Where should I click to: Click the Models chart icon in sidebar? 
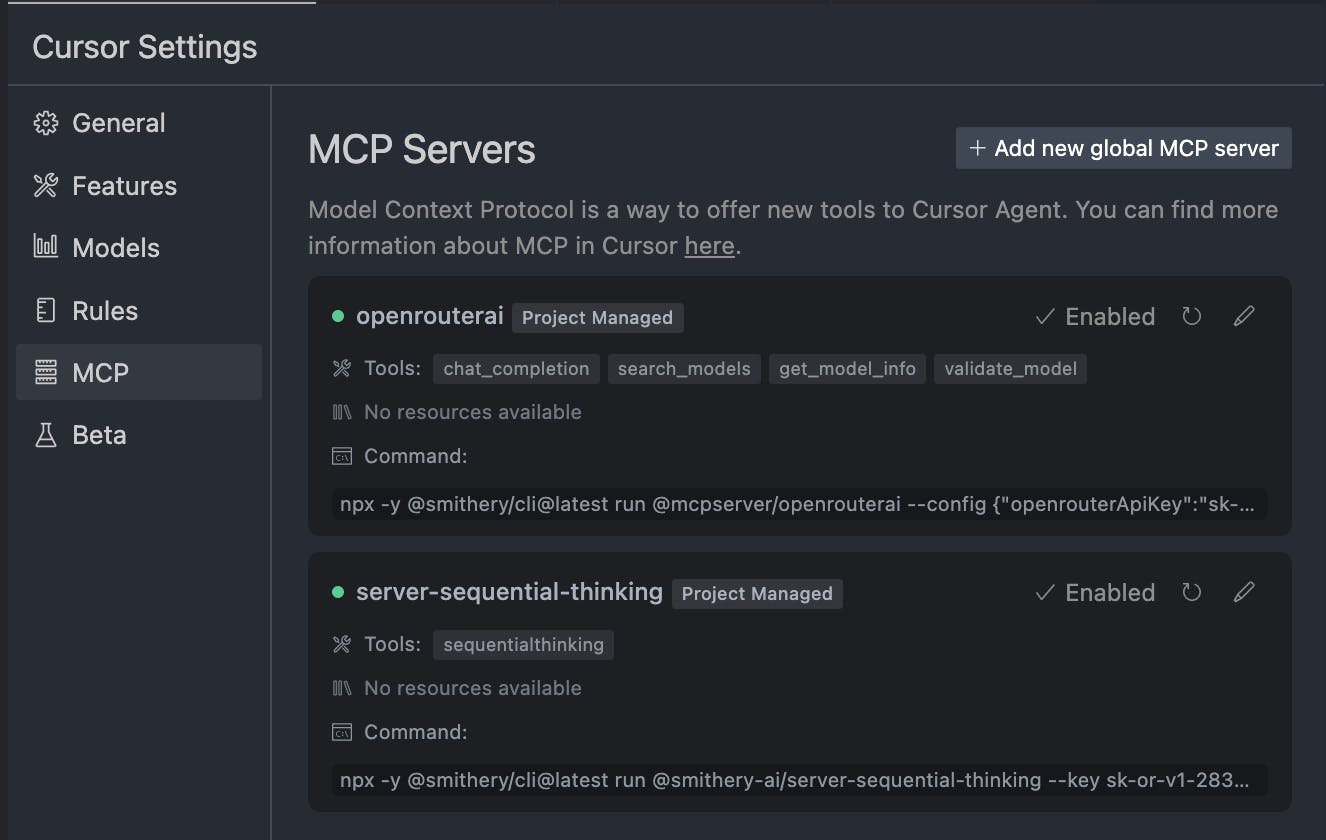point(46,247)
